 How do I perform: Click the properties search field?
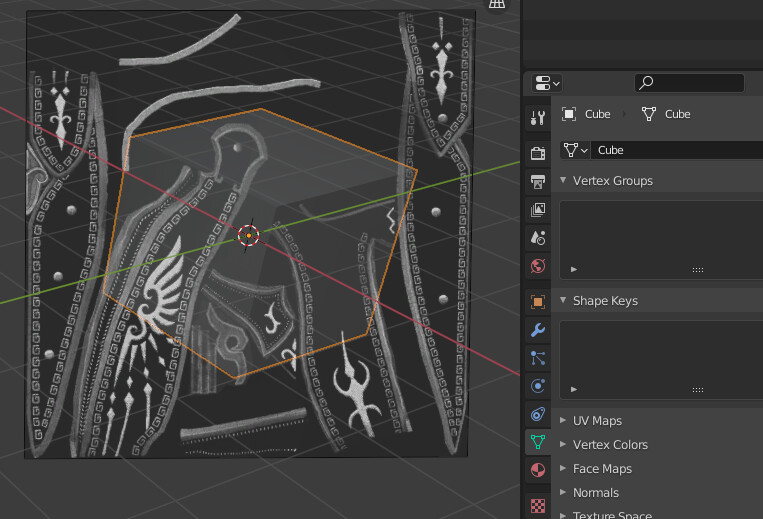[690, 83]
